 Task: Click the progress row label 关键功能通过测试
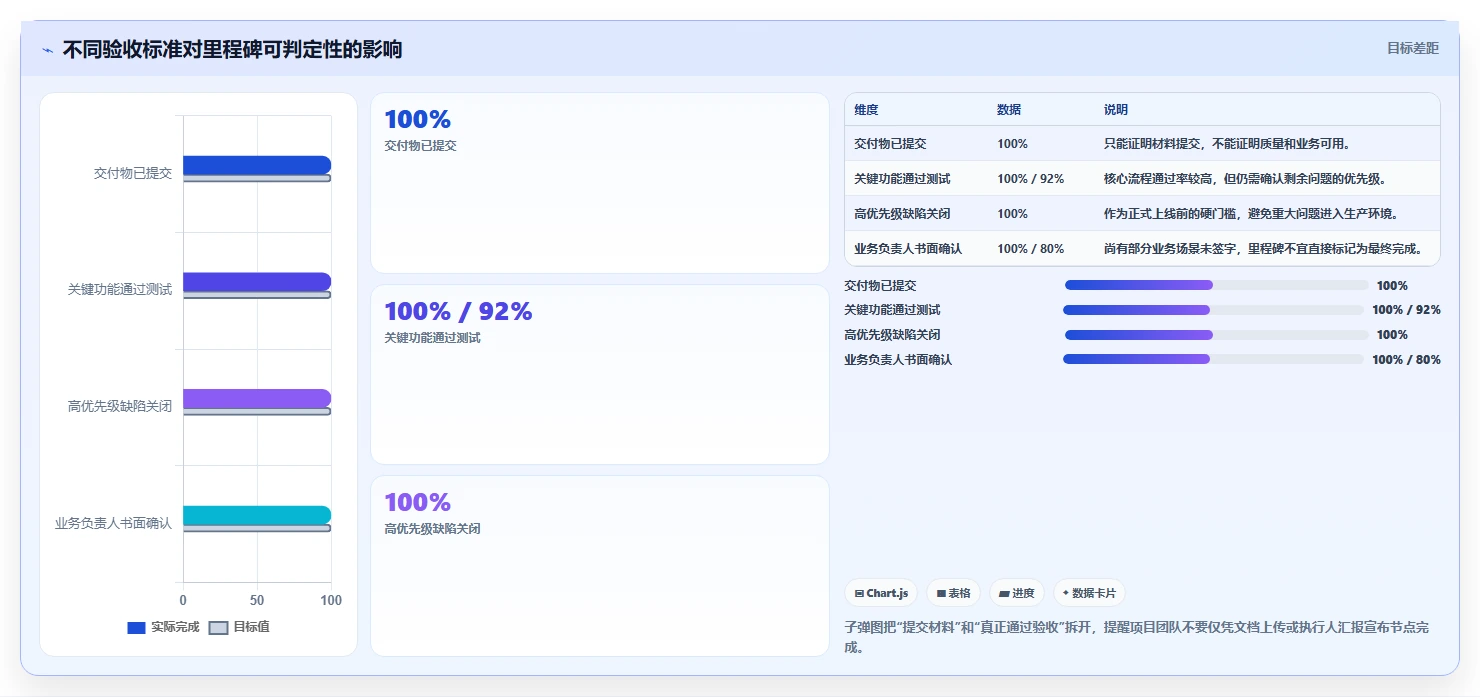click(x=892, y=310)
